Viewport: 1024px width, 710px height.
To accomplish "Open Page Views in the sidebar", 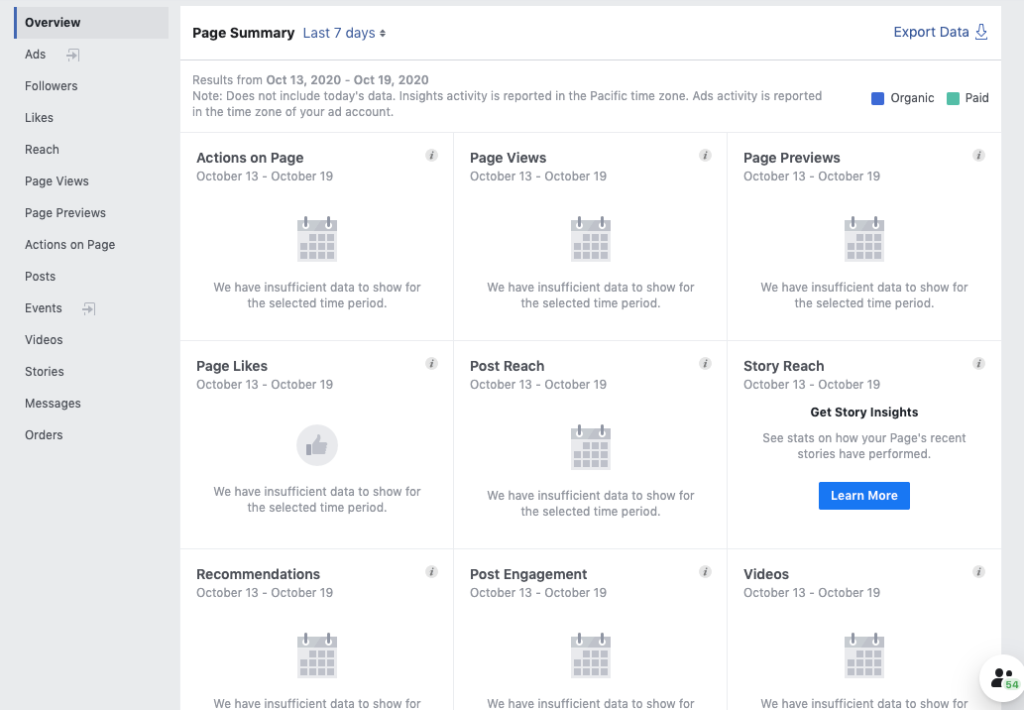I will pos(57,181).
